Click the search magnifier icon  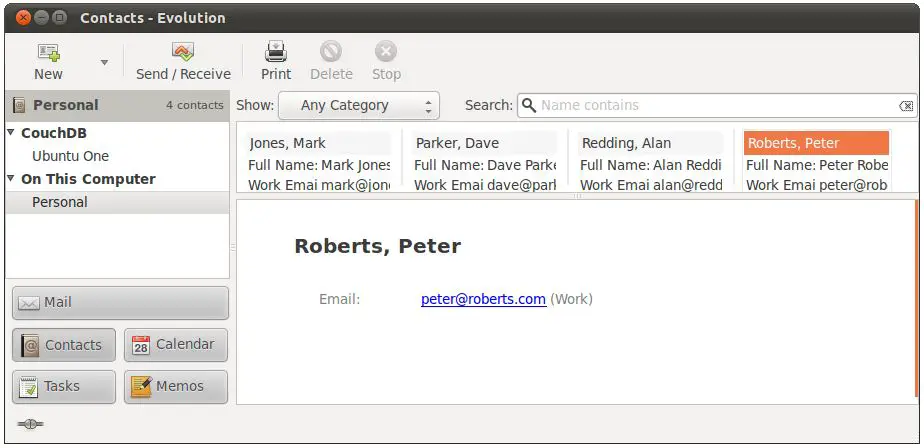tap(529, 106)
